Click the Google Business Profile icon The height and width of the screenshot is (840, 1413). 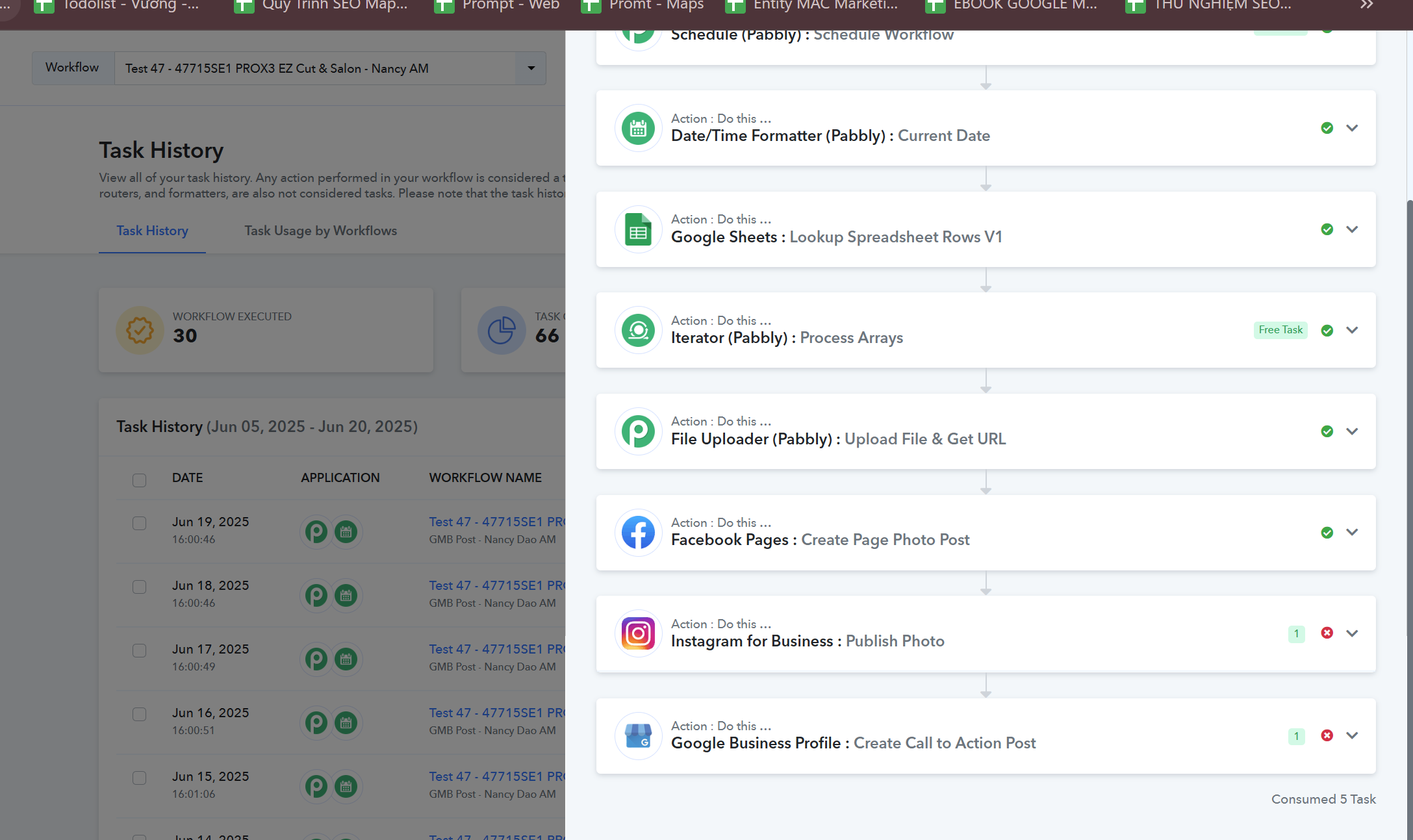click(x=638, y=736)
